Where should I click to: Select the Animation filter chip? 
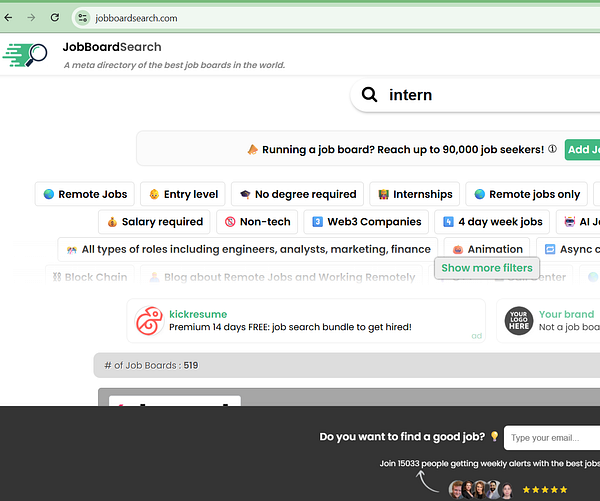coord(487,249)
